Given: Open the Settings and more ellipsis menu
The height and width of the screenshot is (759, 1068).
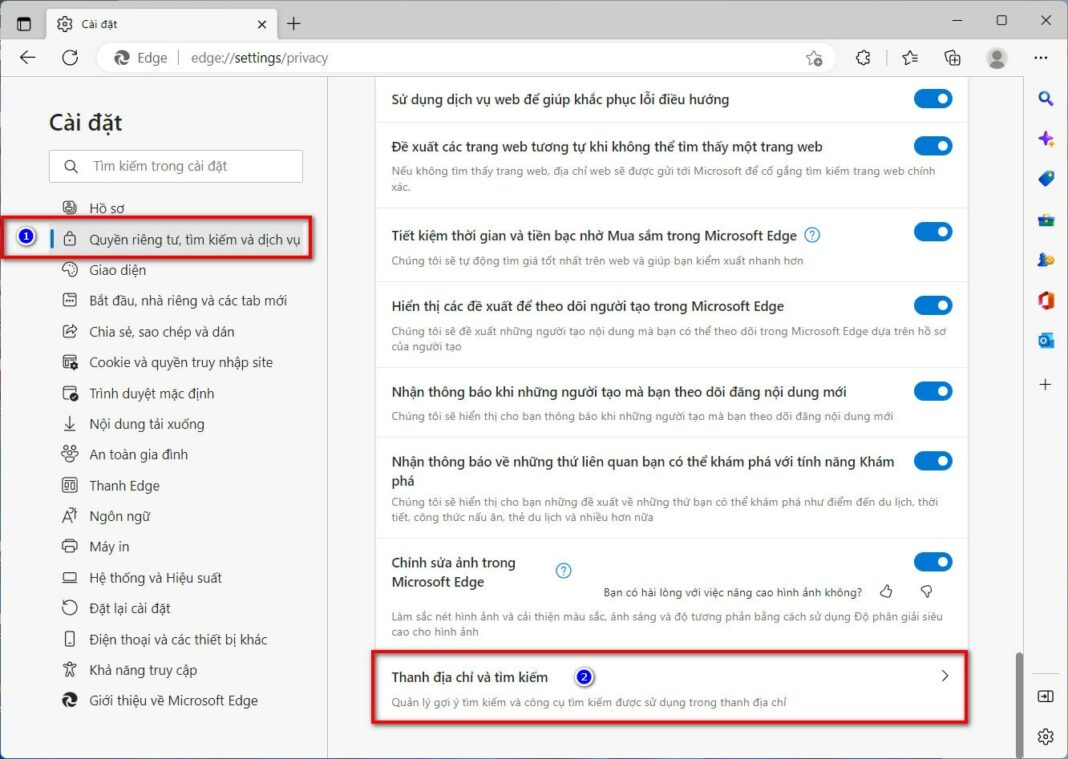Looking at the screenshot, I should click(x=1041, y=58).
